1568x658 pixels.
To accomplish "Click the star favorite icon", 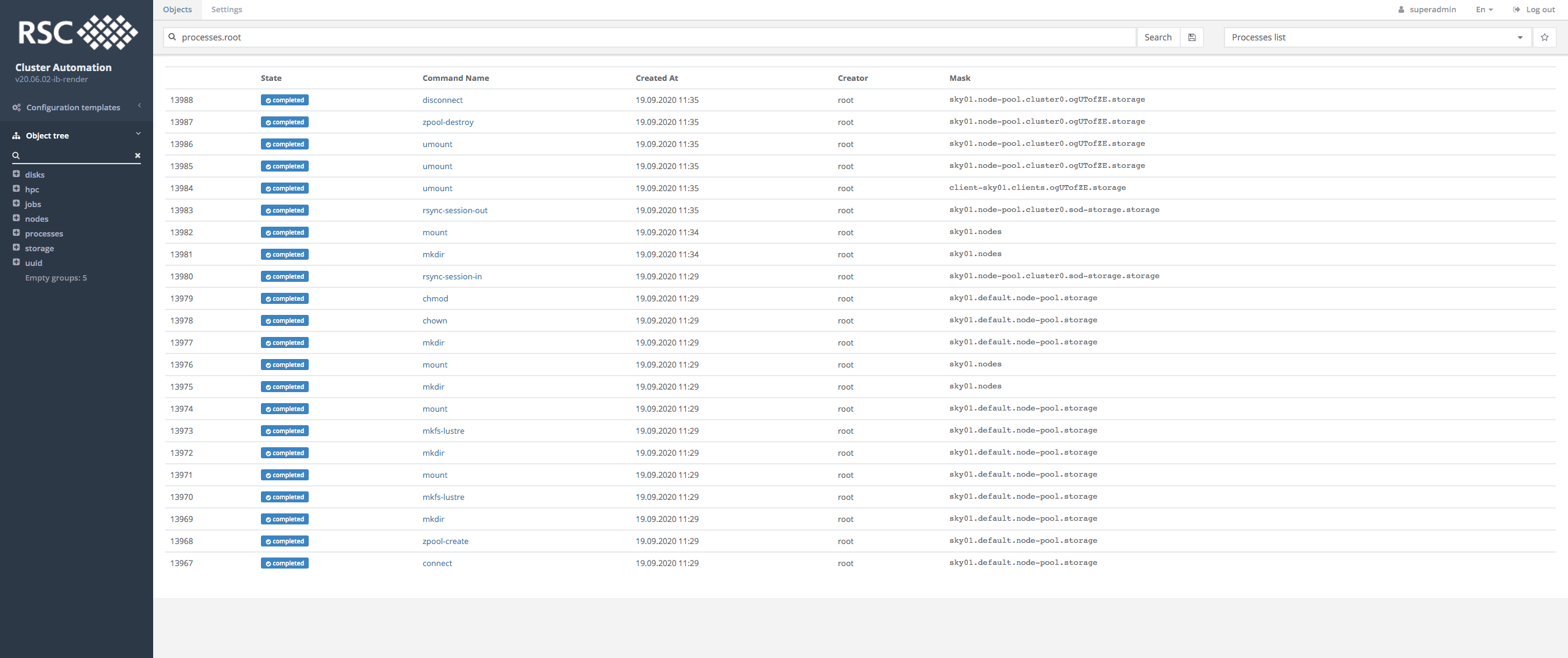I will coord(1545,37).
